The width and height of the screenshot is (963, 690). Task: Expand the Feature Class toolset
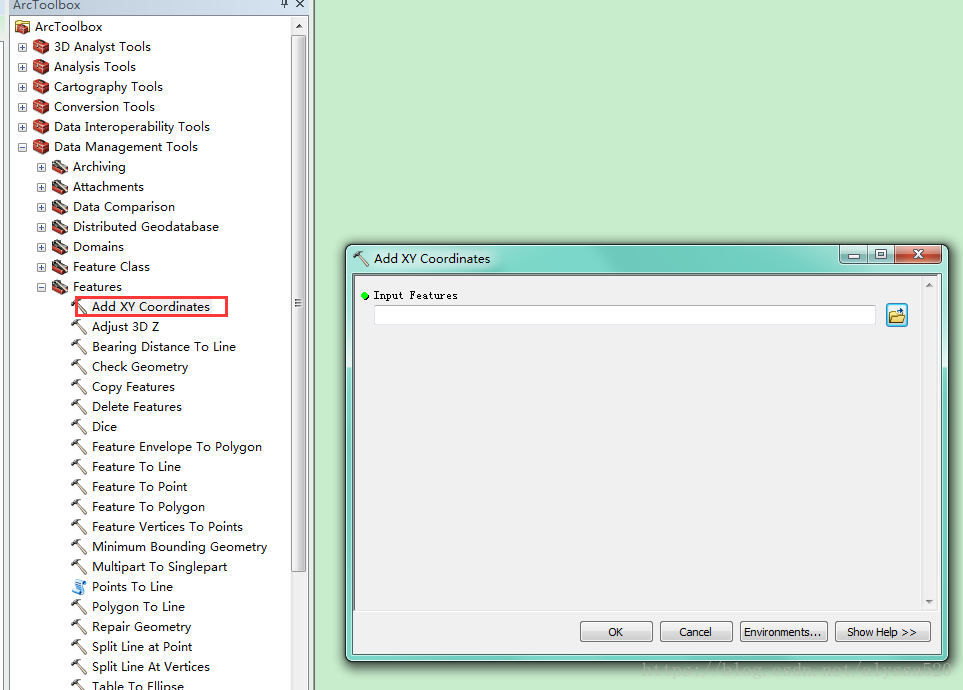click(x=42, y=267)
